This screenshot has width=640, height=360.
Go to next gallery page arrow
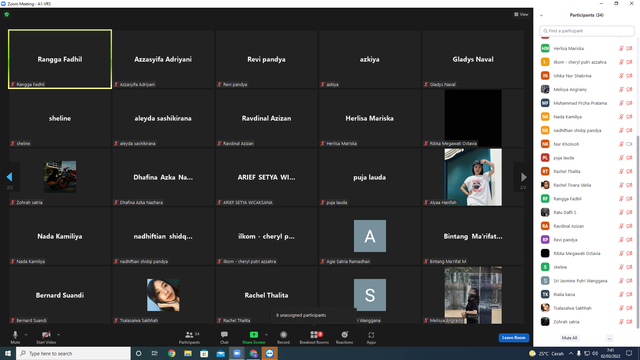(x=524, y=177)
